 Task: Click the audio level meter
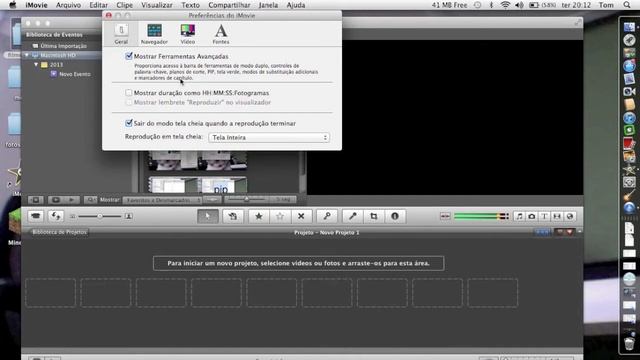click(x=482, y=216)
